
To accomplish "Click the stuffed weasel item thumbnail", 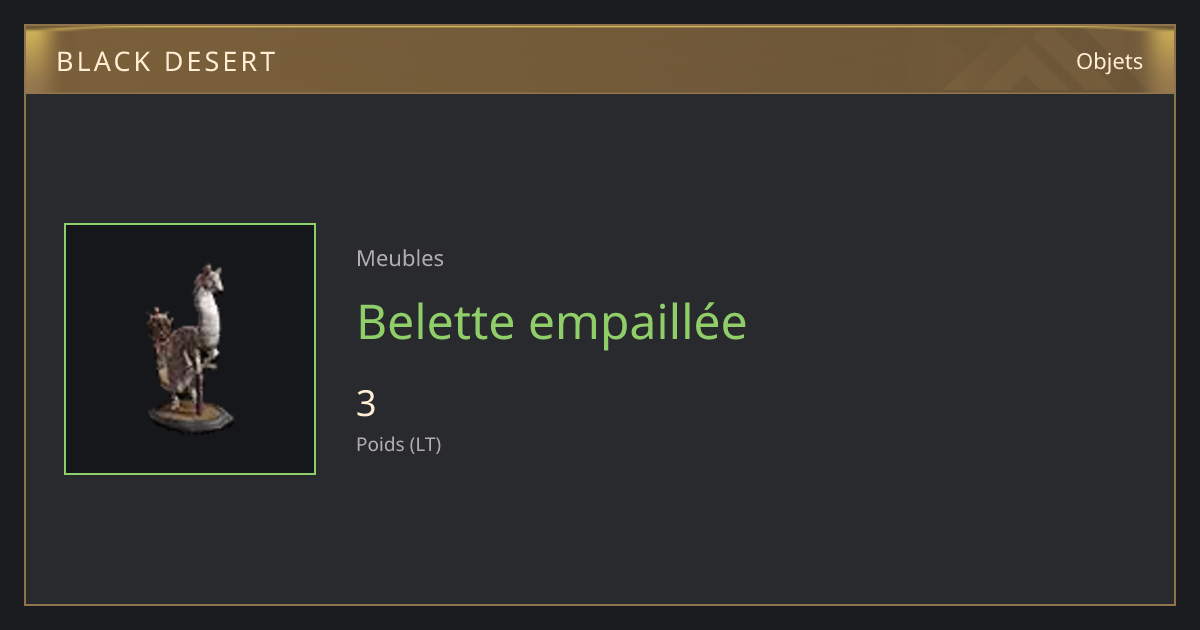I will [x=190, y=349].
